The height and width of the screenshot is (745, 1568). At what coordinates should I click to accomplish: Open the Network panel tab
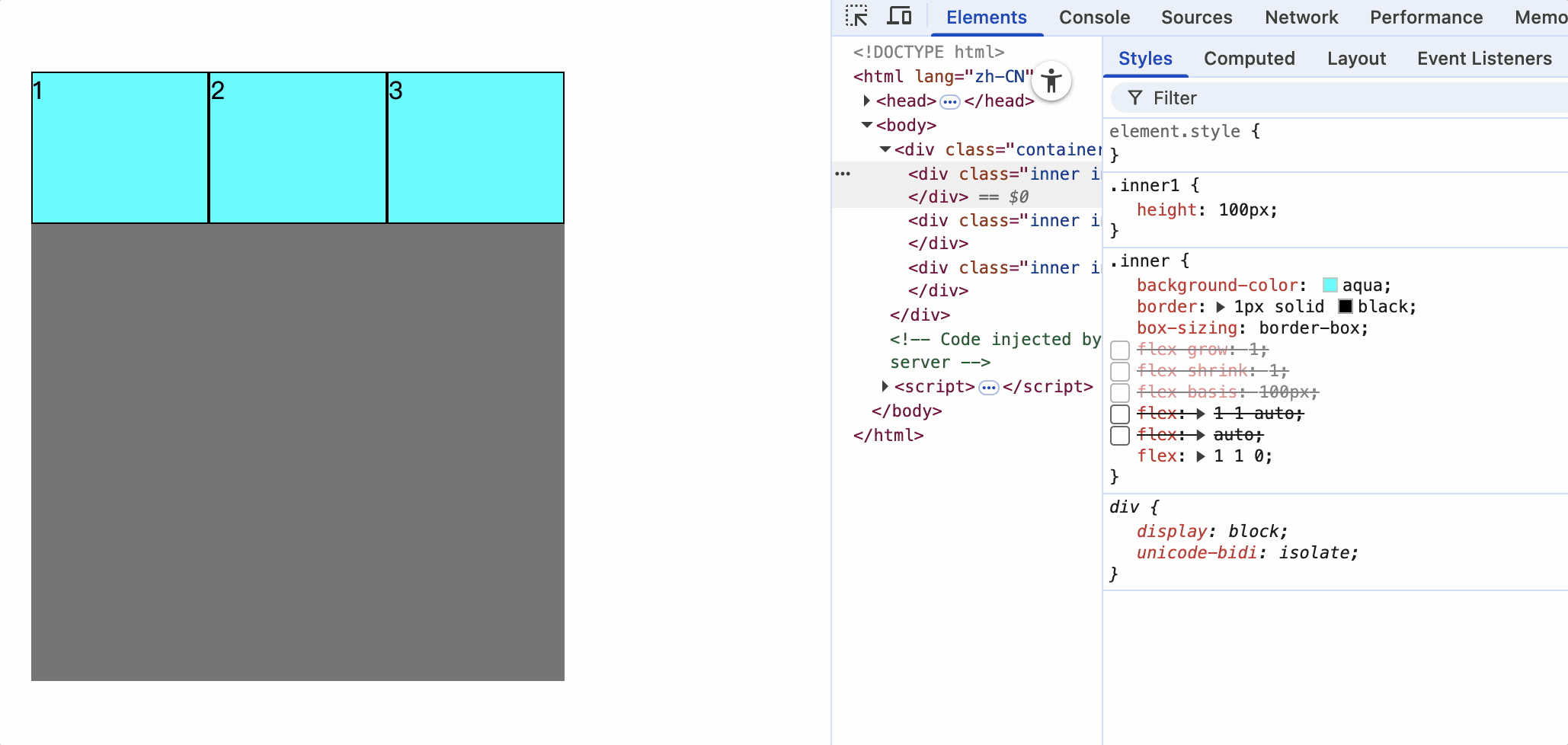pos(1302,18)
